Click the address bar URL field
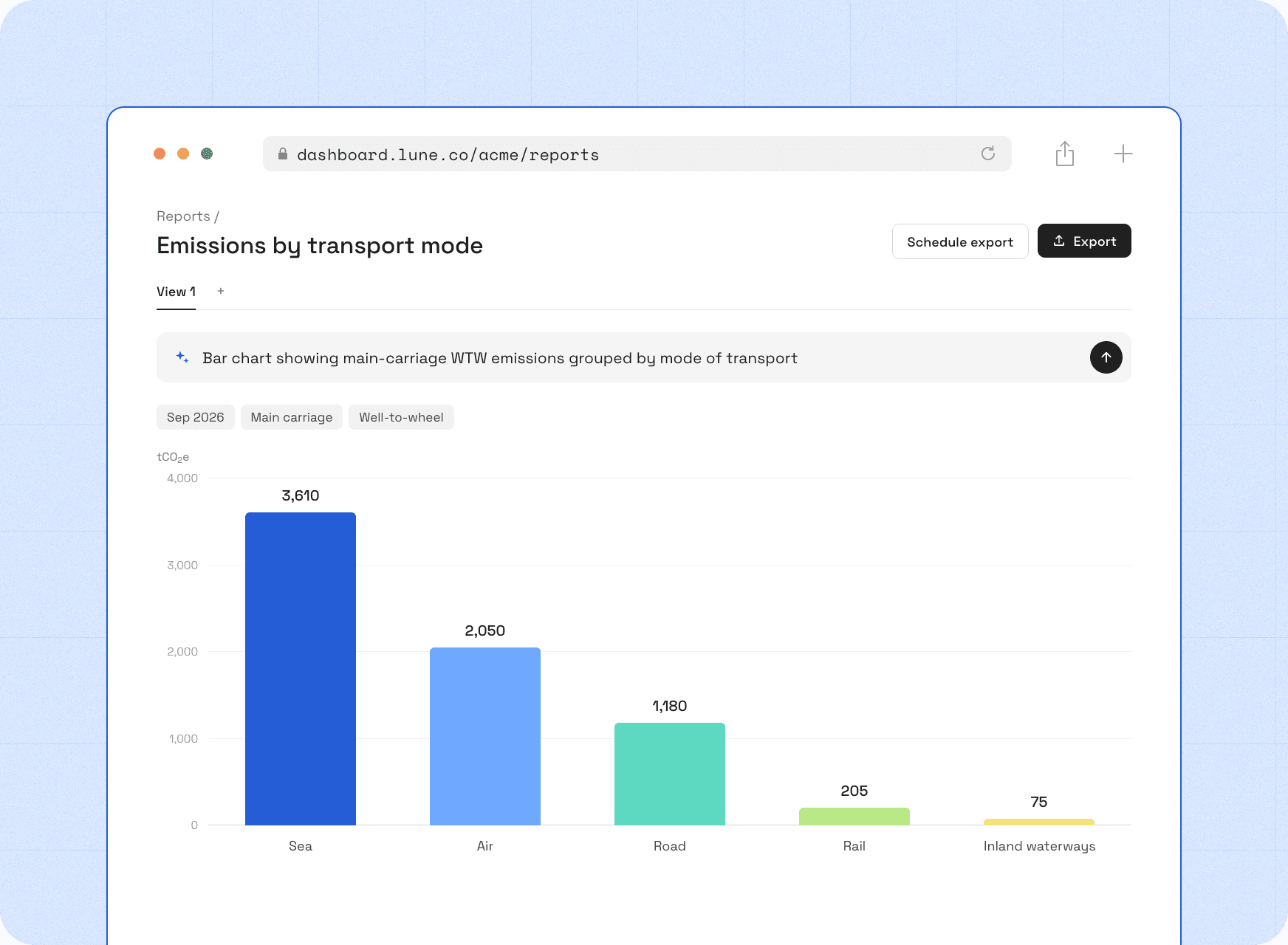 [637, 154]
